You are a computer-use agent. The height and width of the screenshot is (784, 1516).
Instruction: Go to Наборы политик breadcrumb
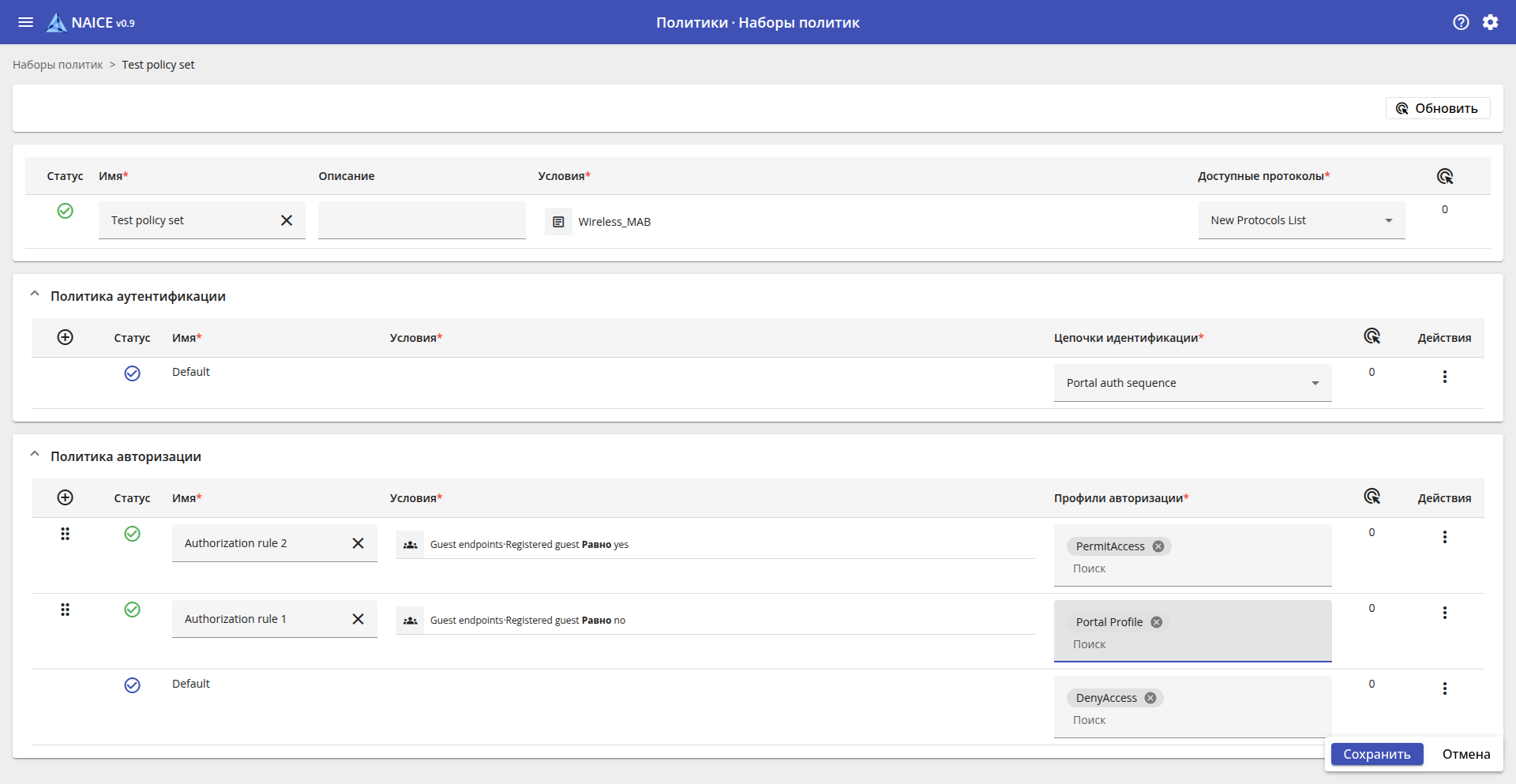point(58,65)
